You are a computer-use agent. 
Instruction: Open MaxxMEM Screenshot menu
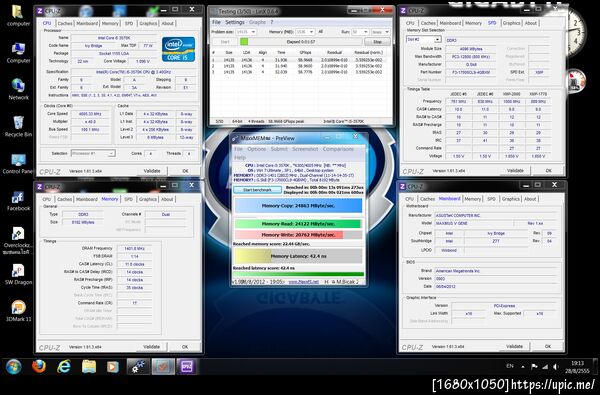(305, 149)
